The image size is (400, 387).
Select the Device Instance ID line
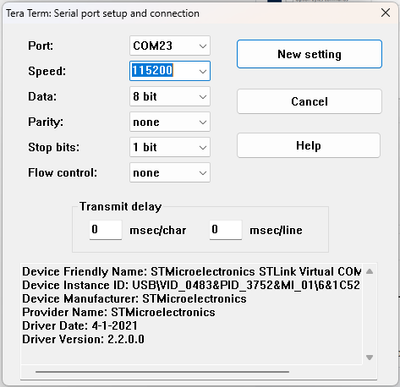point(191,285)
